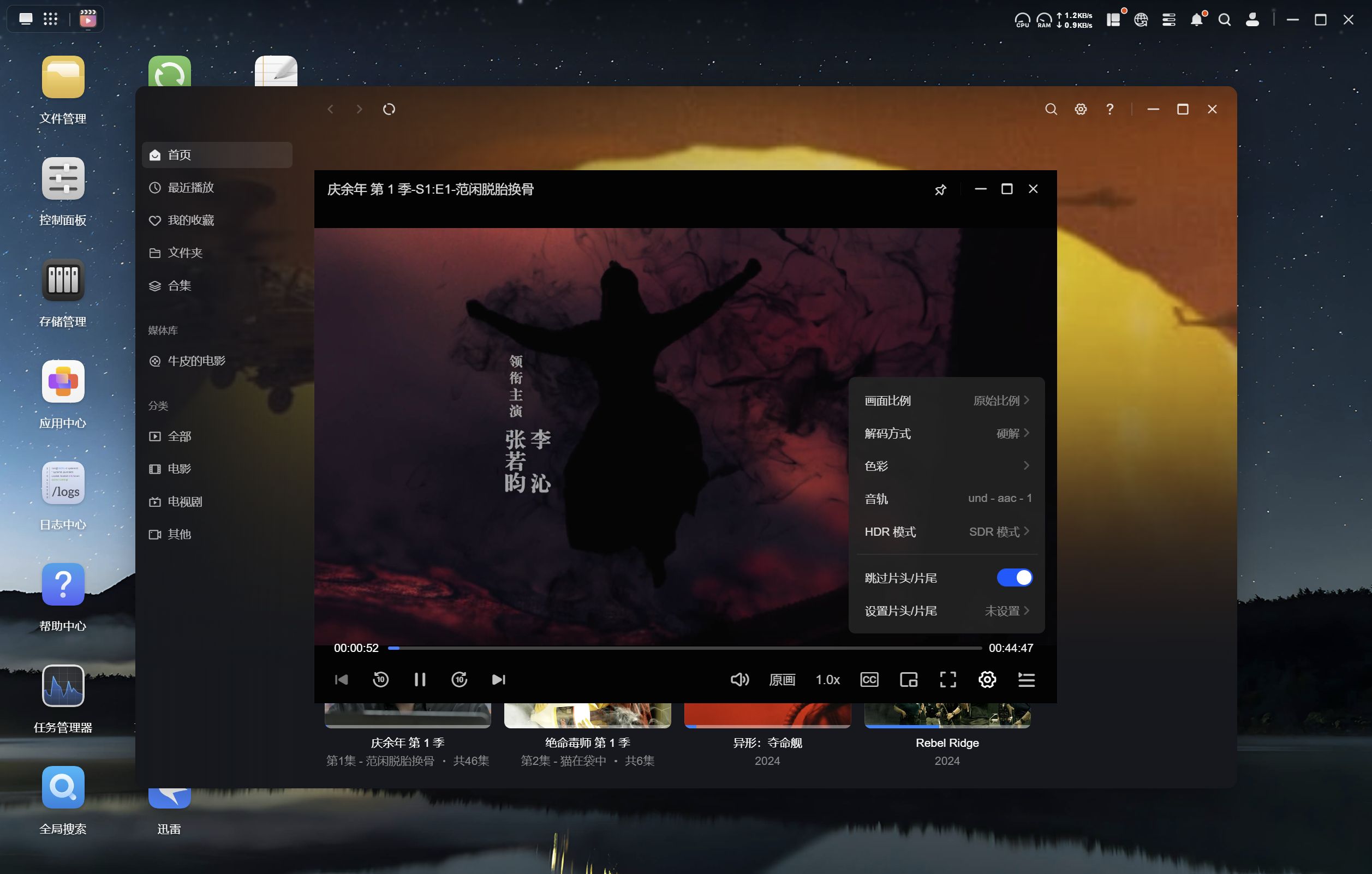Open 最近播放 in sidebar

point(190,188)
